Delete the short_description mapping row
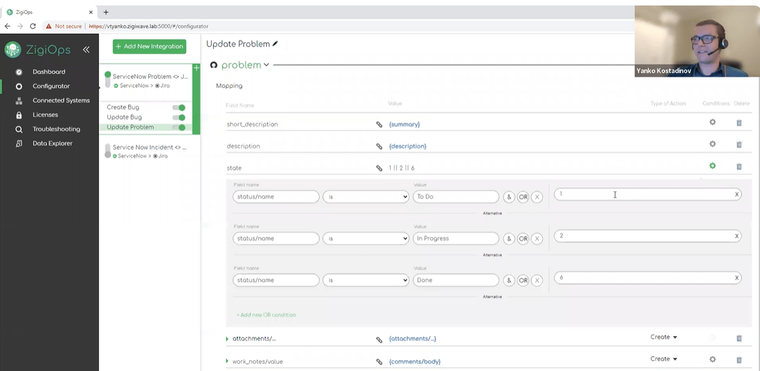The image size is (760, 371). (739, 123)
